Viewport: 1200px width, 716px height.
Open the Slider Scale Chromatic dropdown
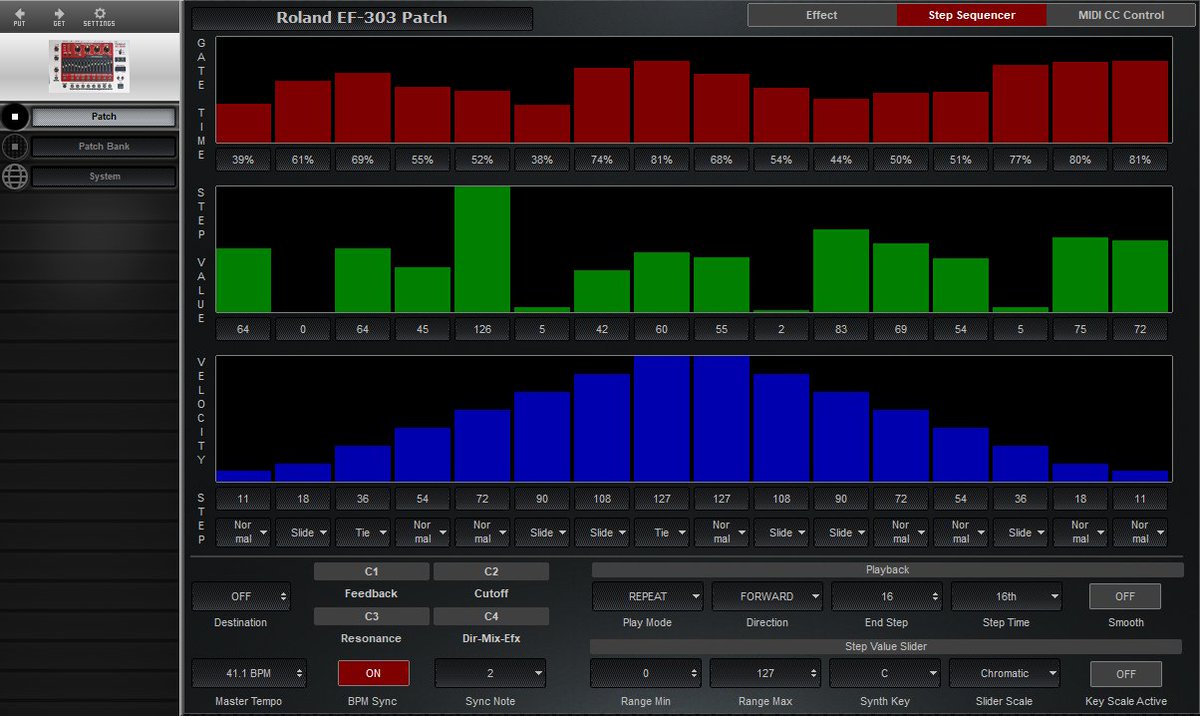pyautogui.click(x=1004, y=673)
